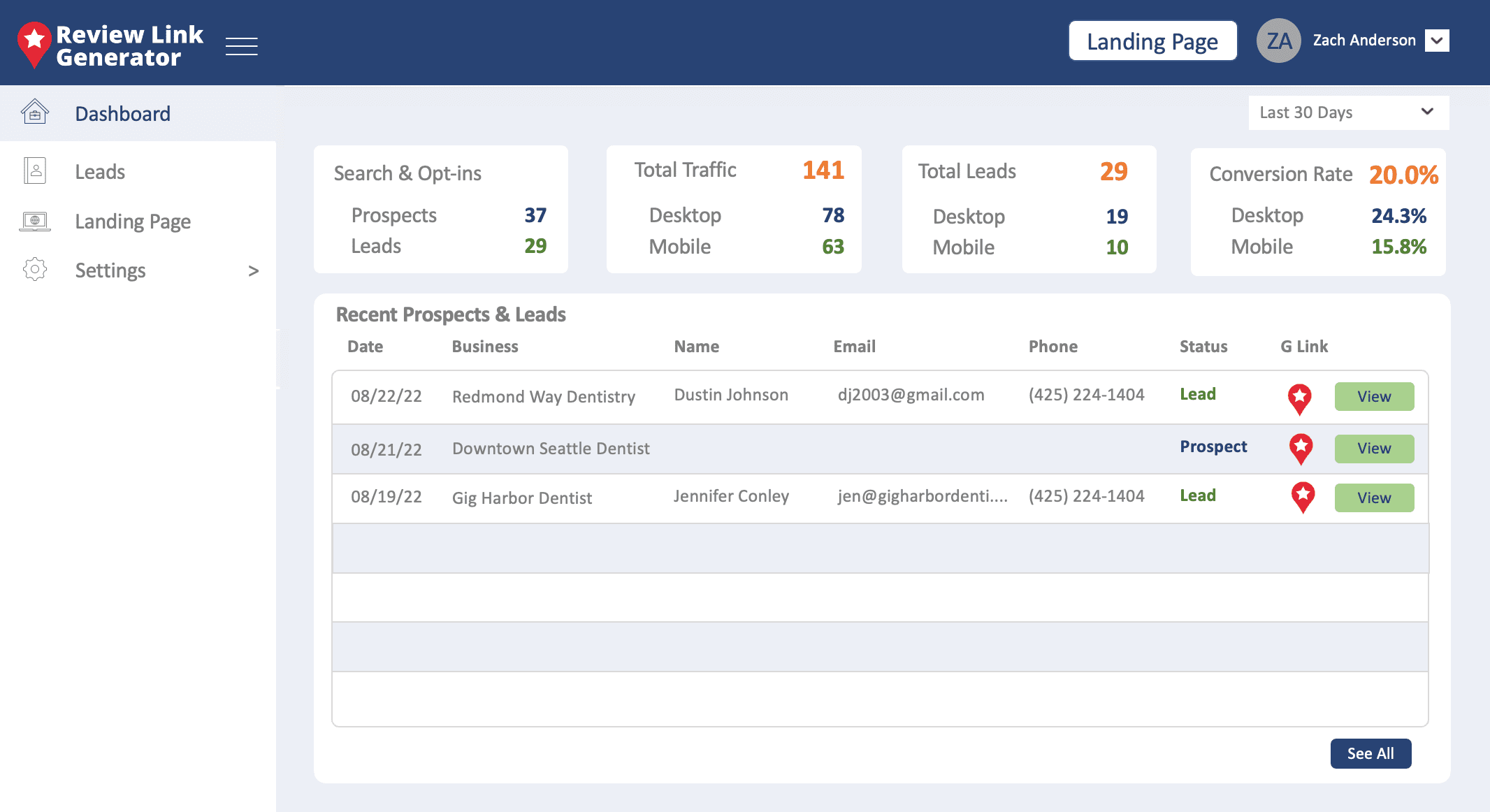Viewport: 1490px width, 812px height.
Task: Go to Leads in the sidebar
Action: 100,172
